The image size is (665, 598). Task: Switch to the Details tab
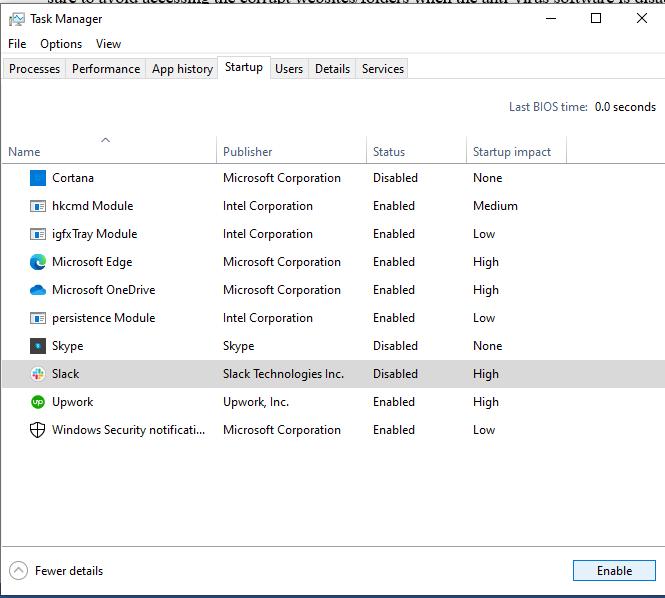332,69
